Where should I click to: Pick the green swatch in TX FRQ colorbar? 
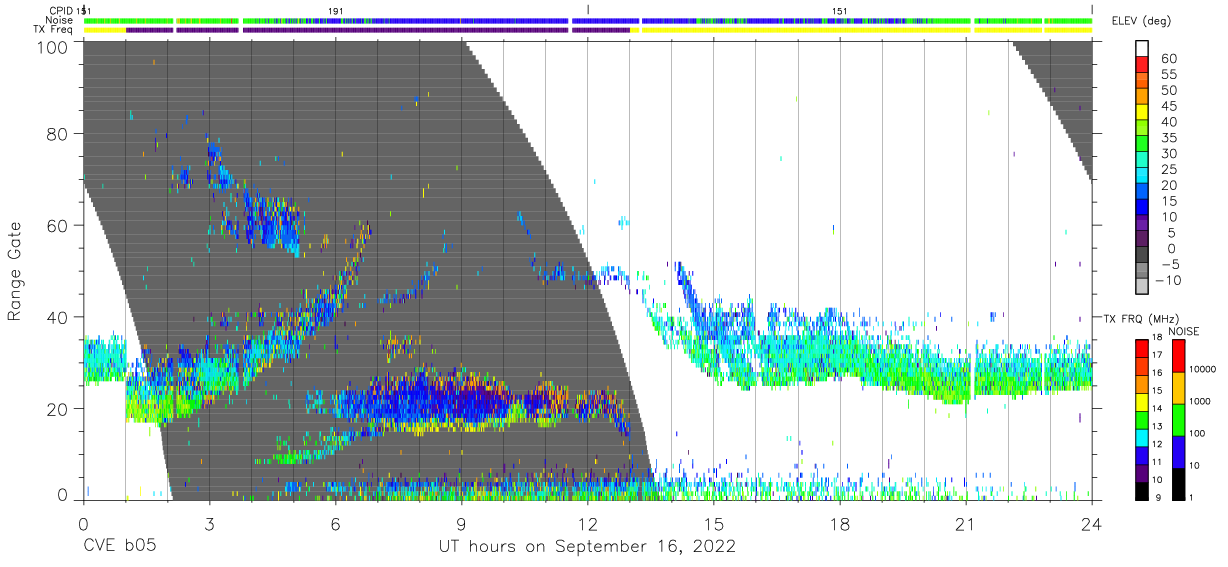(1142, 419)
